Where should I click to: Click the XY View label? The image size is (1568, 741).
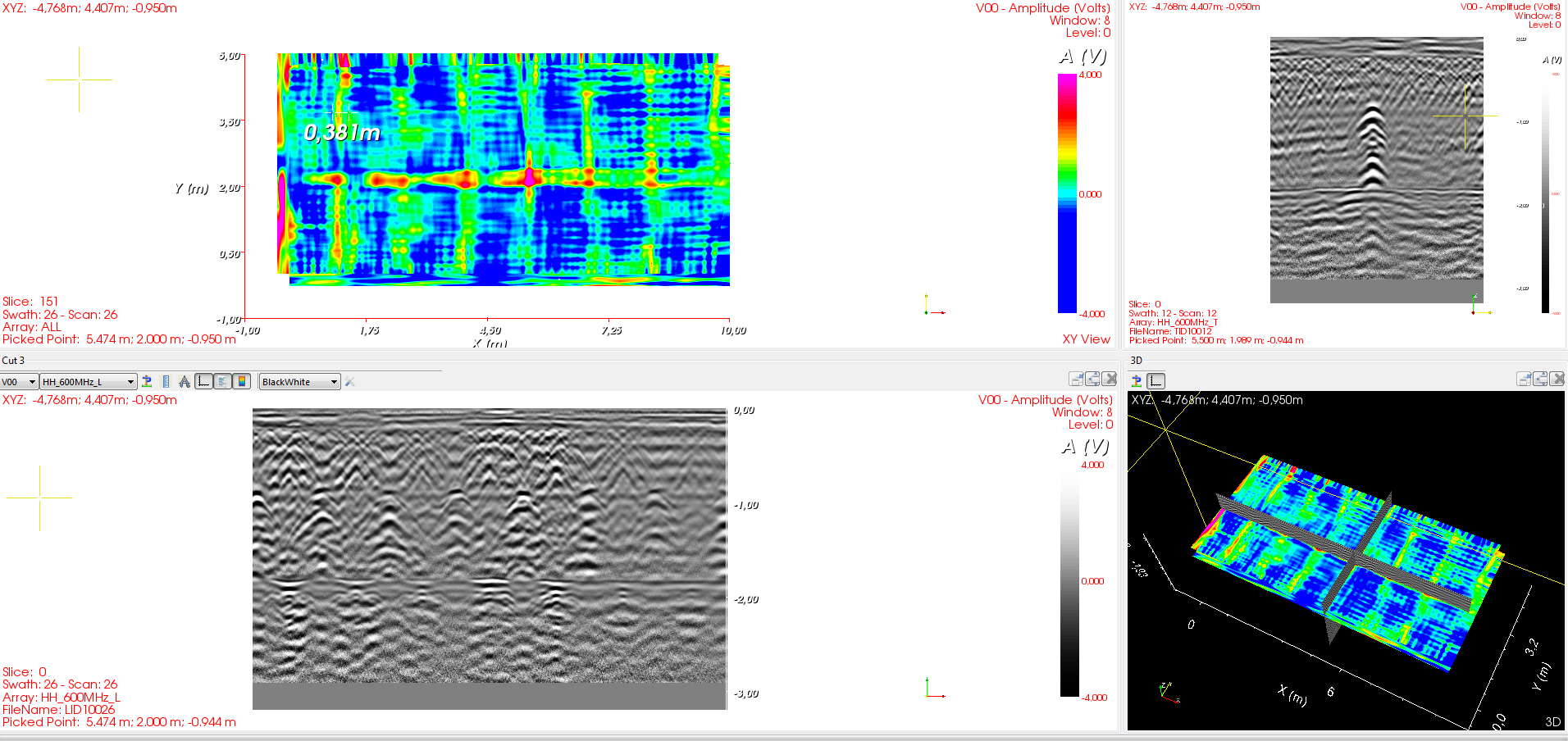[x=1086, y=339]
